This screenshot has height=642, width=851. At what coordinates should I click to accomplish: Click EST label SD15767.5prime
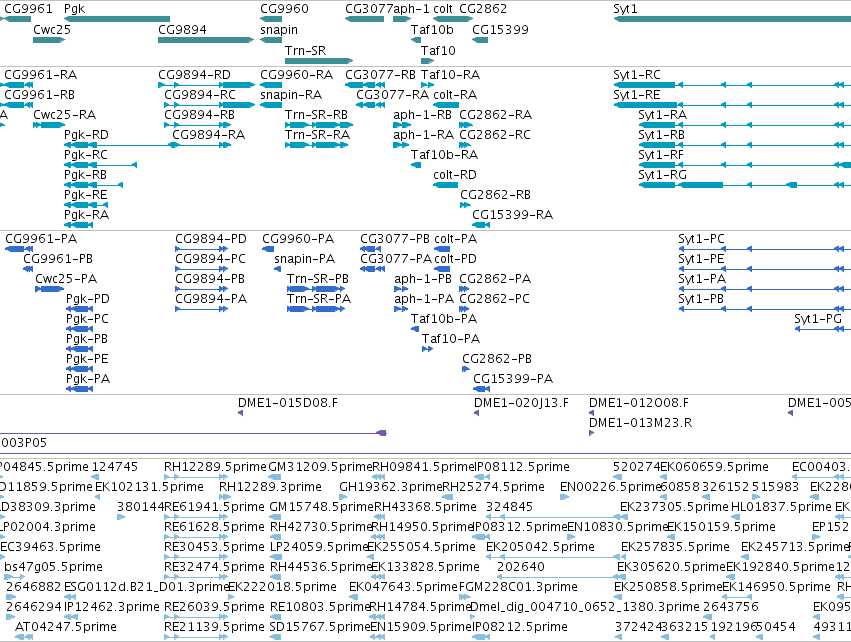click(x=320, y=627)
